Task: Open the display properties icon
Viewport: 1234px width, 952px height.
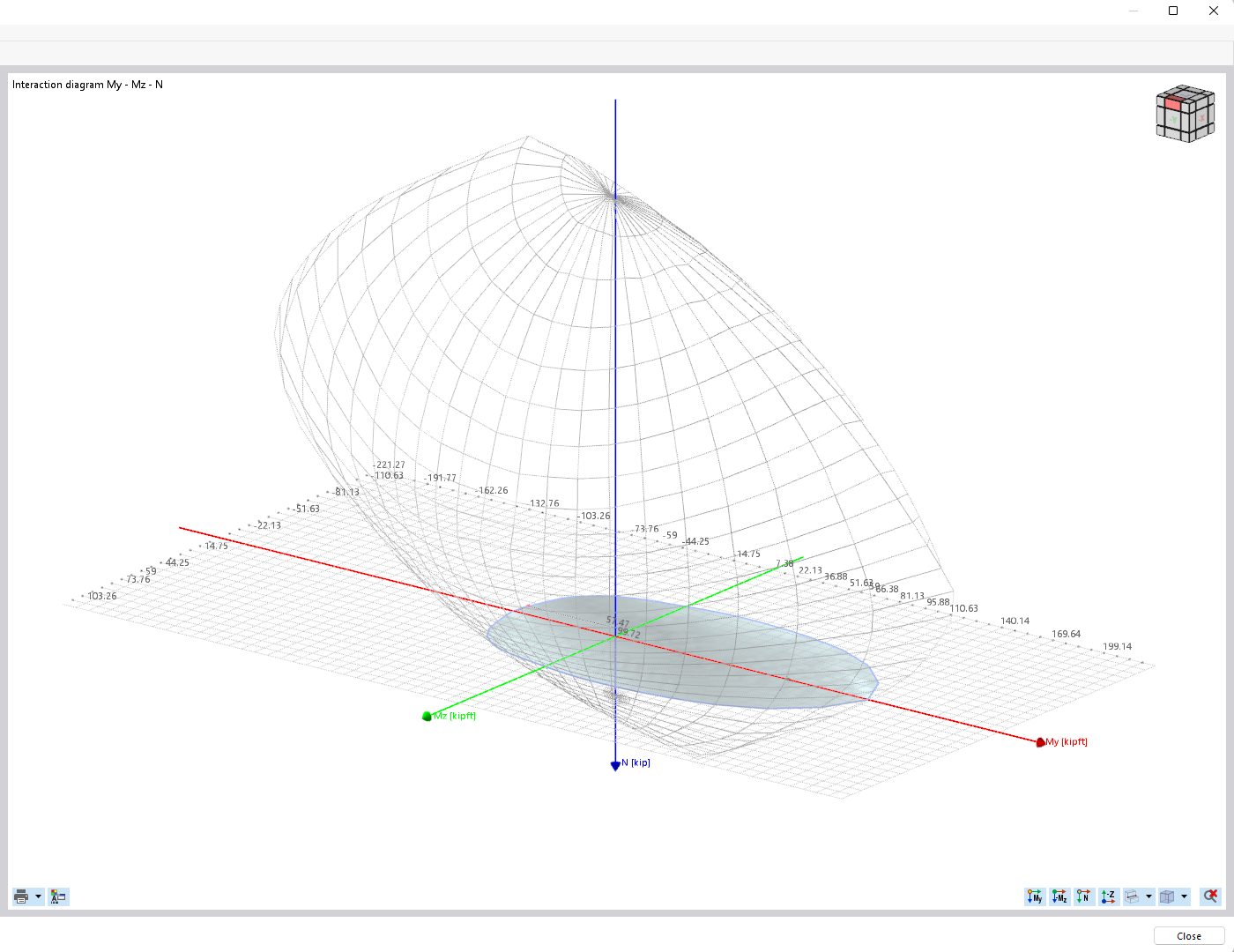Action: (x=58, y=896)
